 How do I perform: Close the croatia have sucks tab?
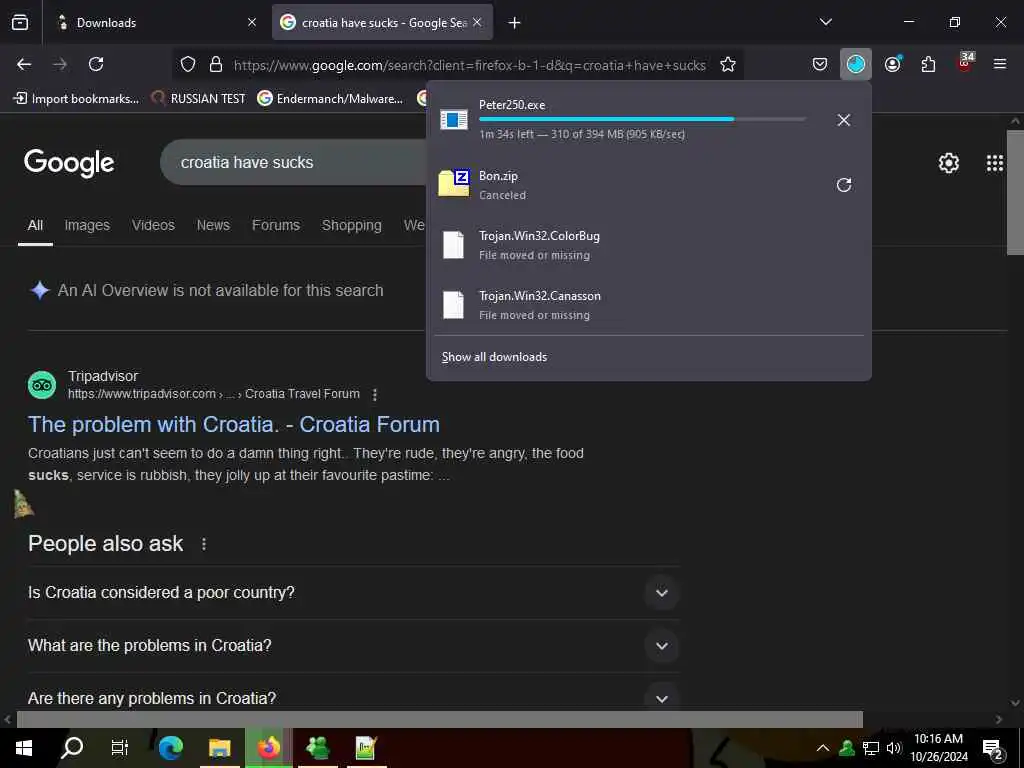(477, 22)
